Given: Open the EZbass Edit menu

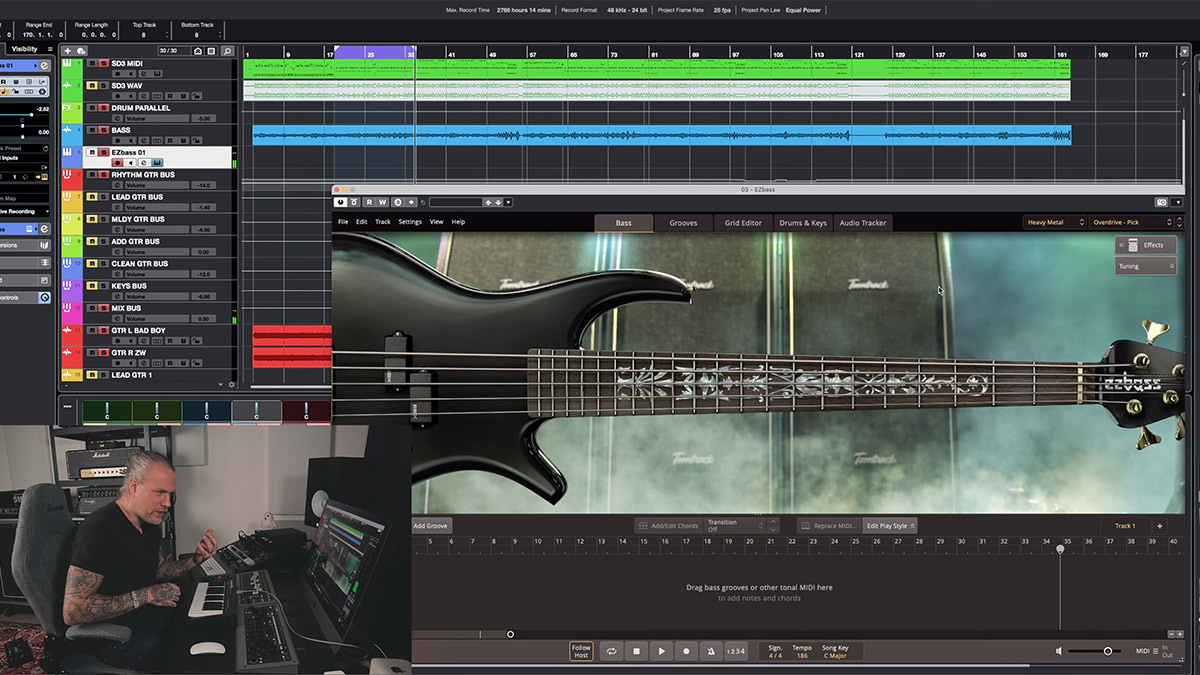Looking at the screenshot, I should coord(361,222).
